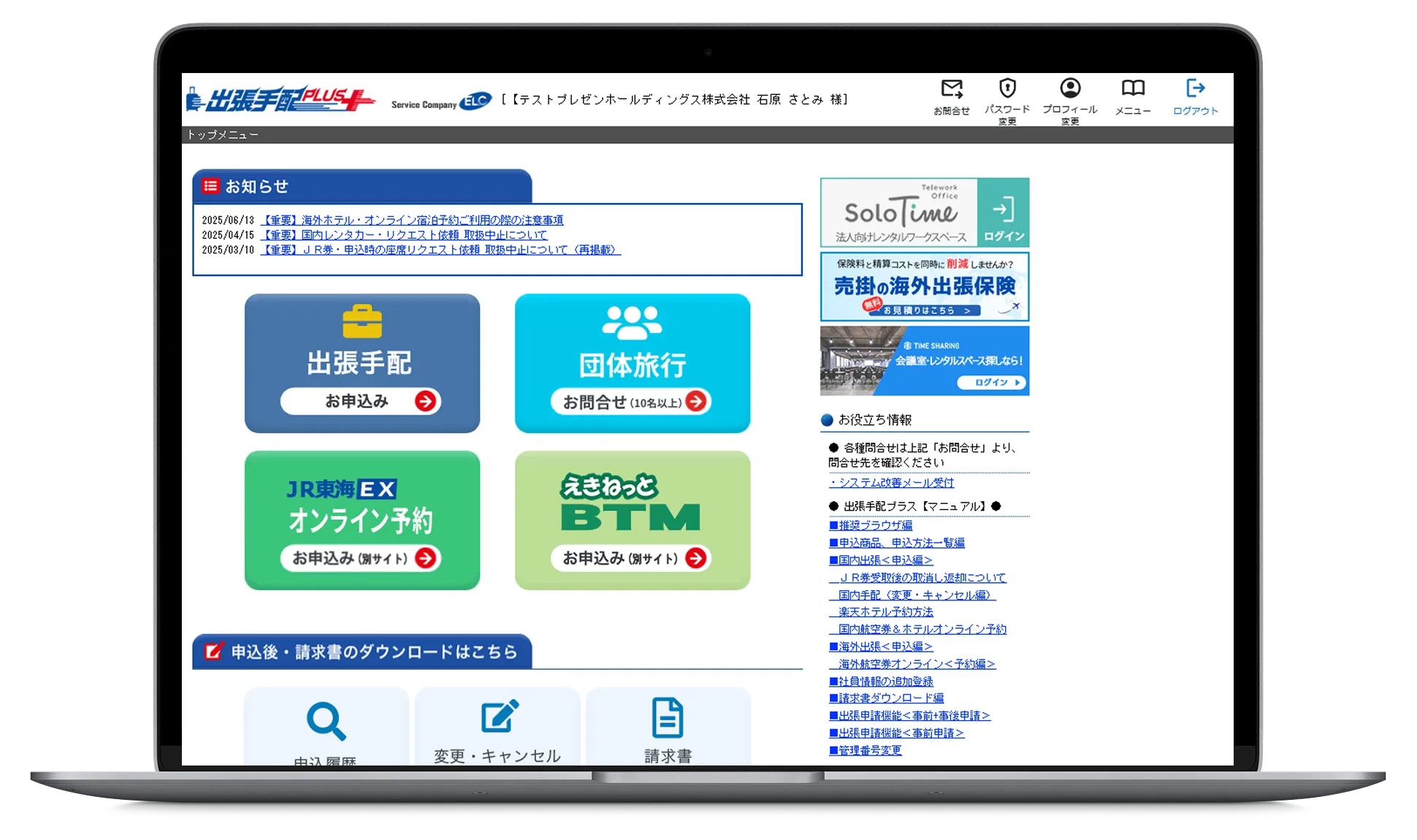The height and width of the screenshot is (840, 1417).
Task: Click the user name 石原 さとみ 様 text
Action: 801,99
